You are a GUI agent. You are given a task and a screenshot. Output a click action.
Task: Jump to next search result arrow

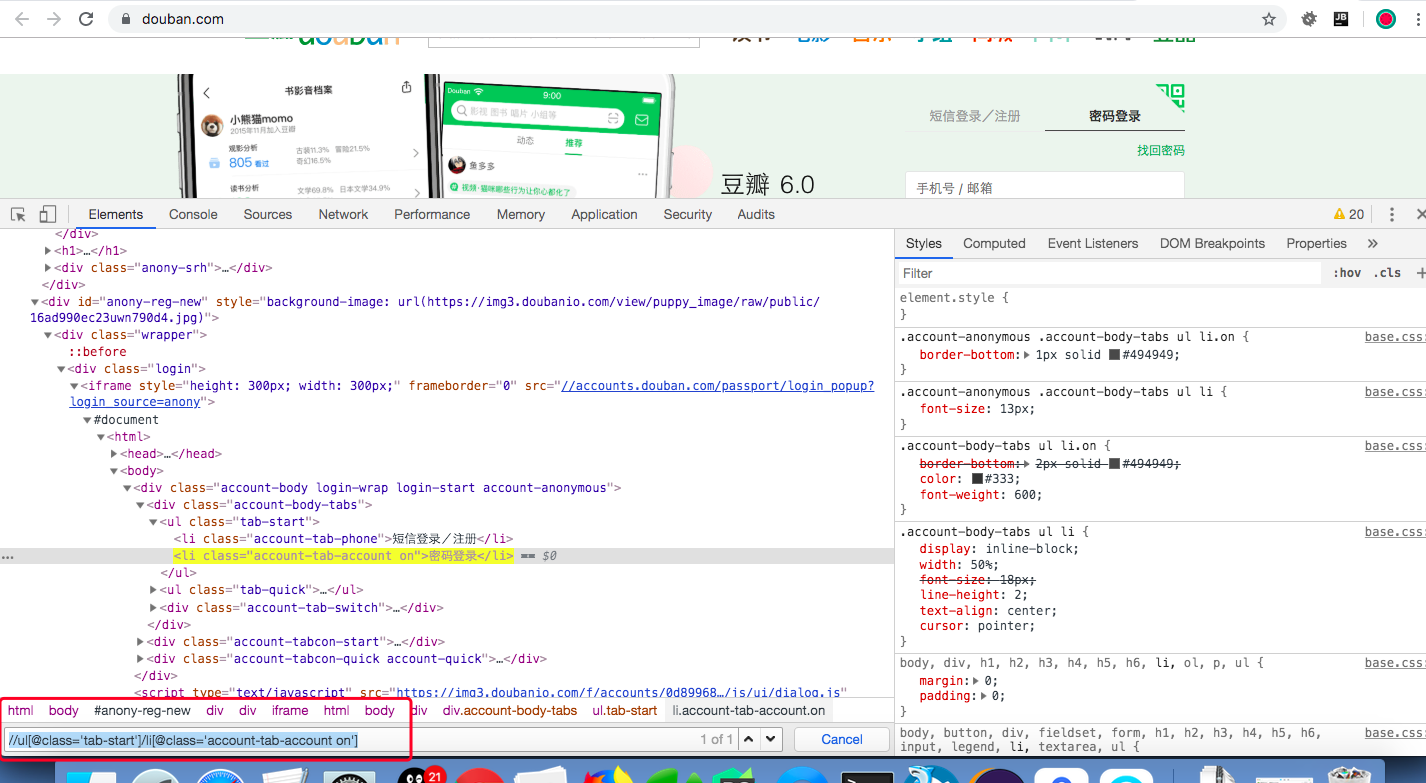770,739
